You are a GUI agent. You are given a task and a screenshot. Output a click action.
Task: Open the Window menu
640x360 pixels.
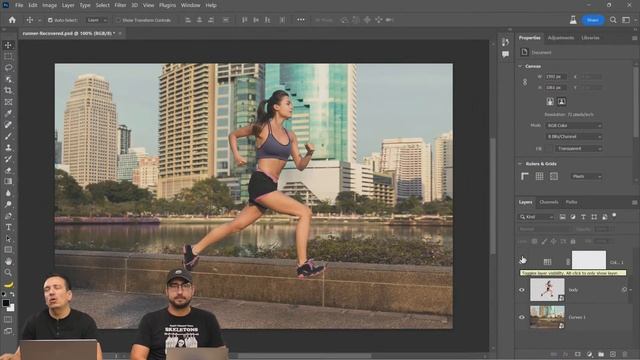click(190, 5)
